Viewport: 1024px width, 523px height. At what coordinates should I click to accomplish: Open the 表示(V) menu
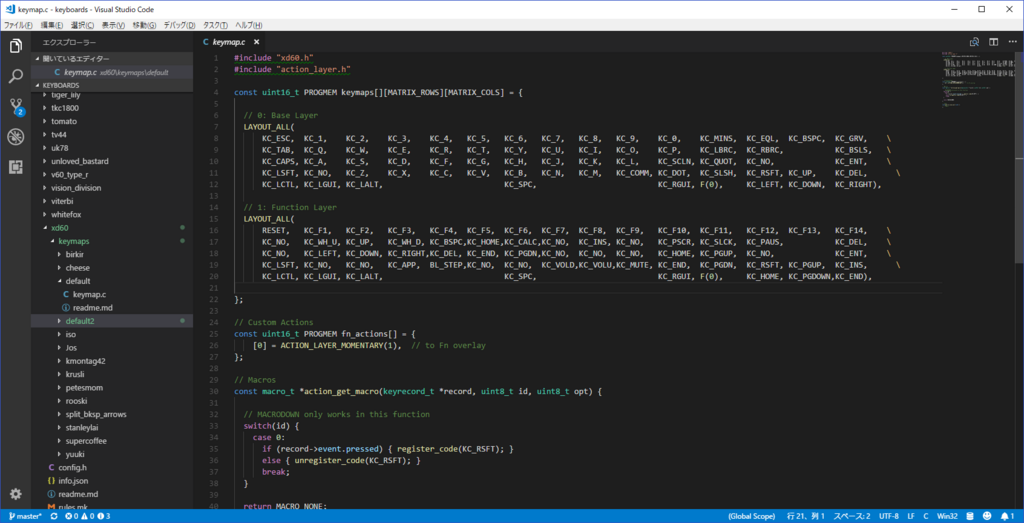[113, 25]
